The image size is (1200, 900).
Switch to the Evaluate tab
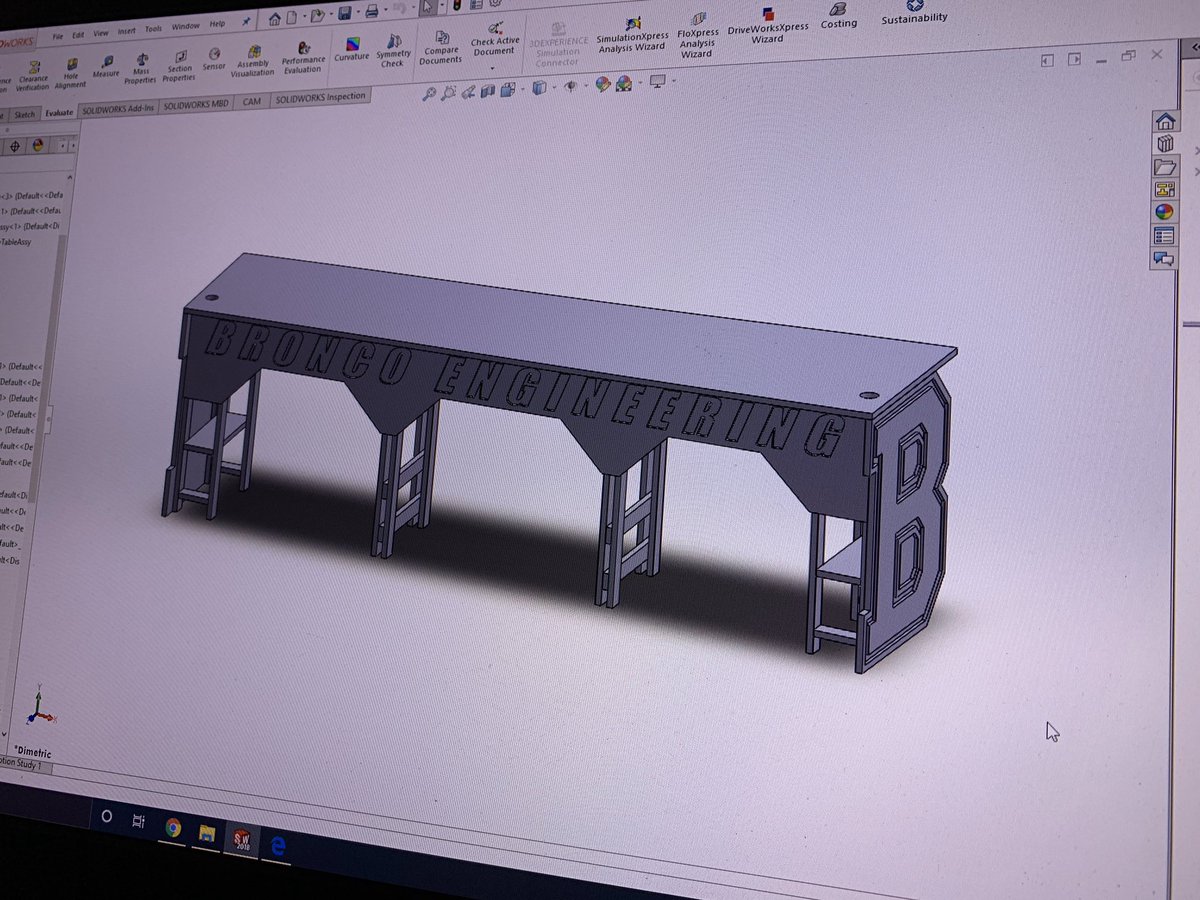[59, 112]
